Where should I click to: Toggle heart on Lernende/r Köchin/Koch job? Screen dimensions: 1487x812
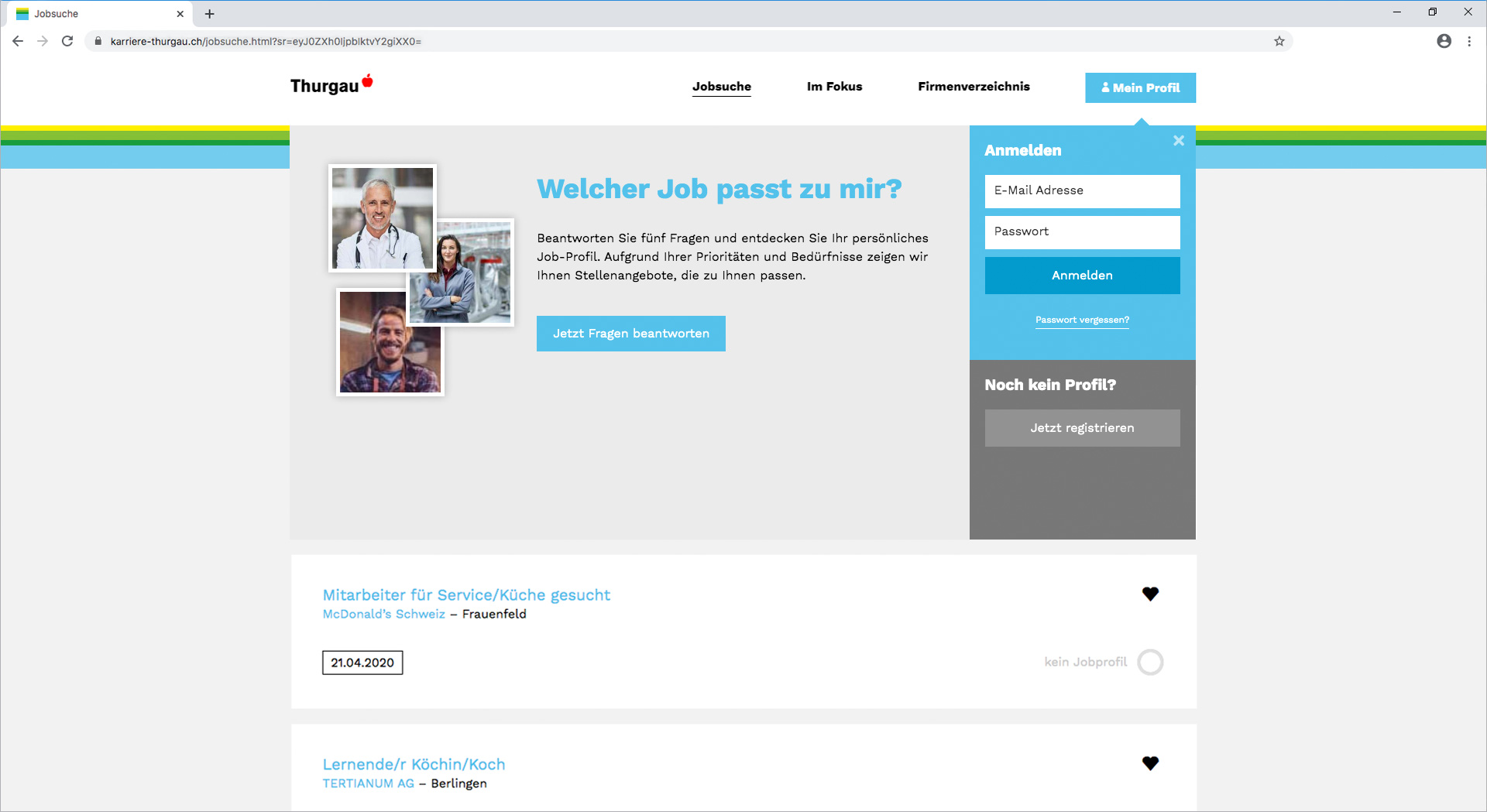point(1150,763)
